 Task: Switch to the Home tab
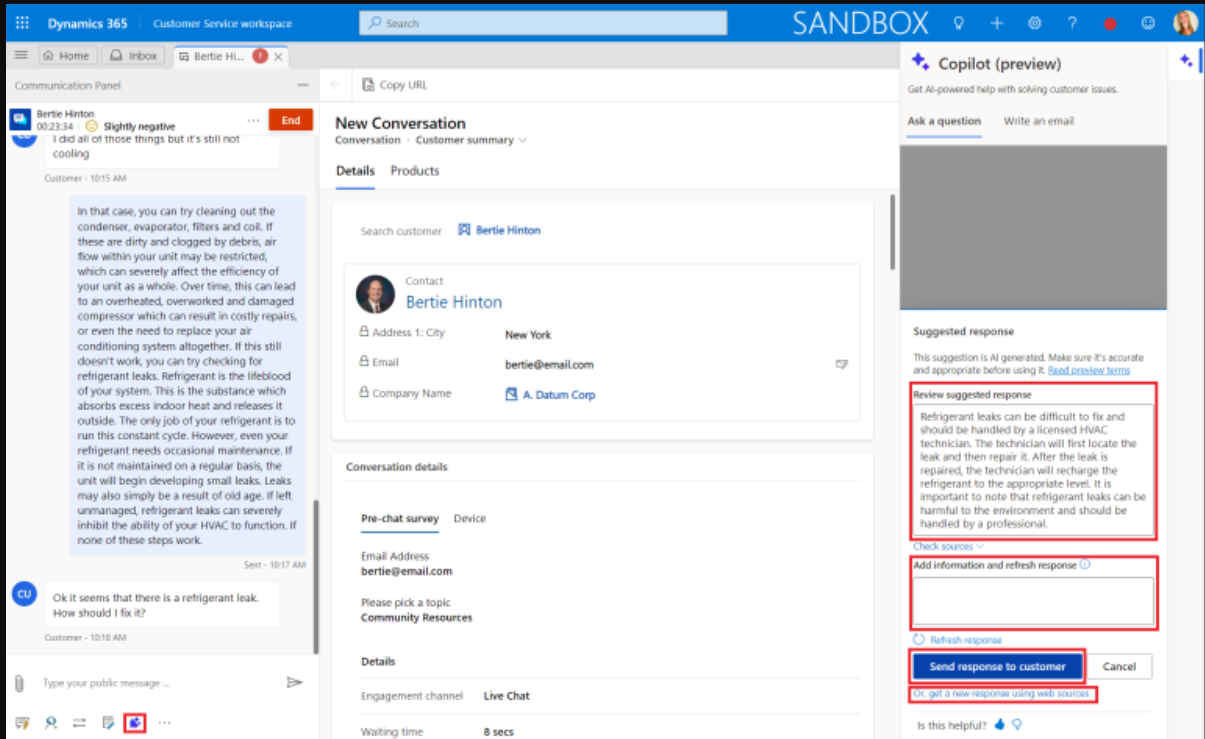tap(66, 56)
